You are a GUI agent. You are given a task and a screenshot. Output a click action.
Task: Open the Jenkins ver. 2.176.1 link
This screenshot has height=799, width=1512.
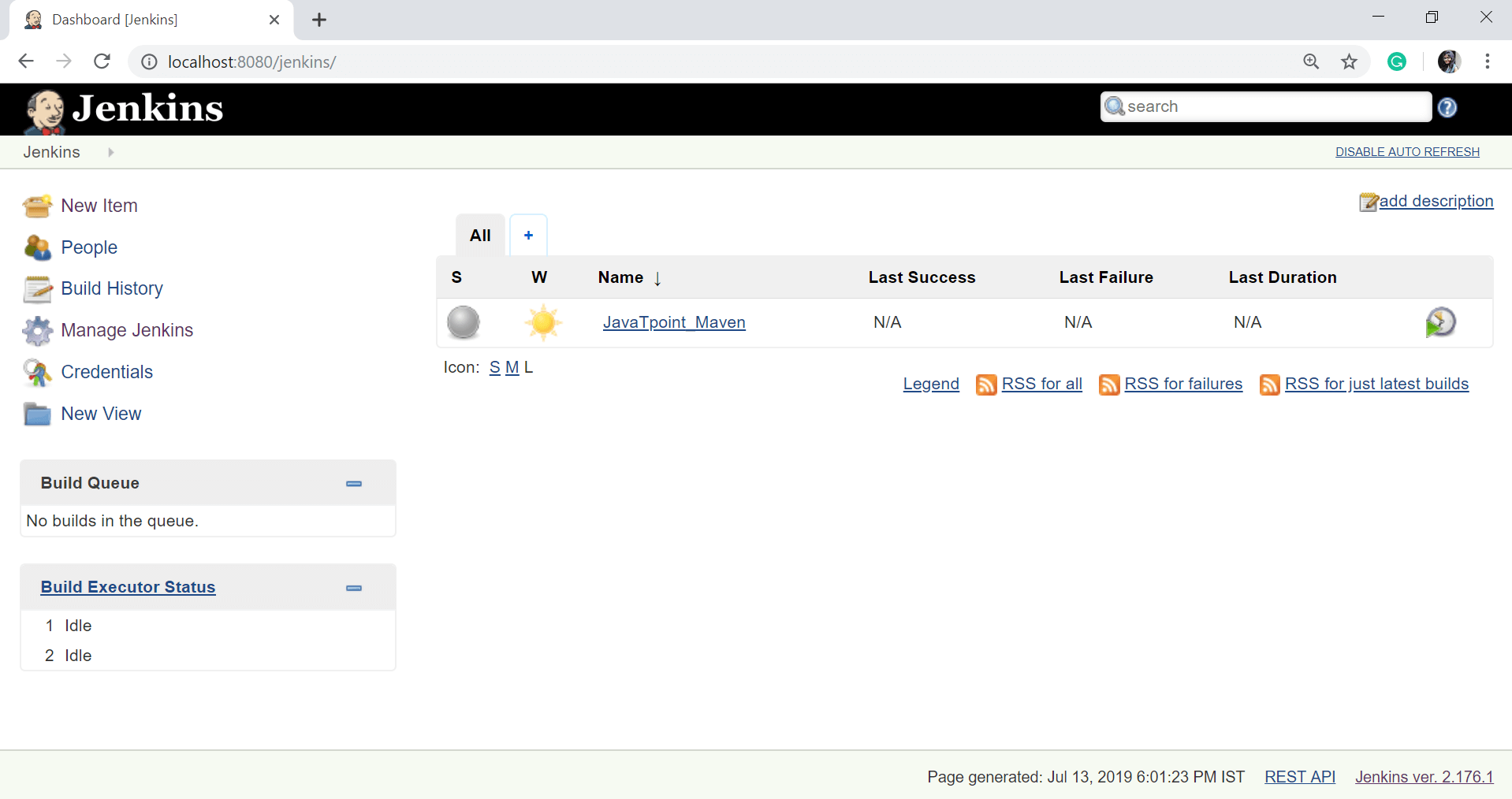1424,777
